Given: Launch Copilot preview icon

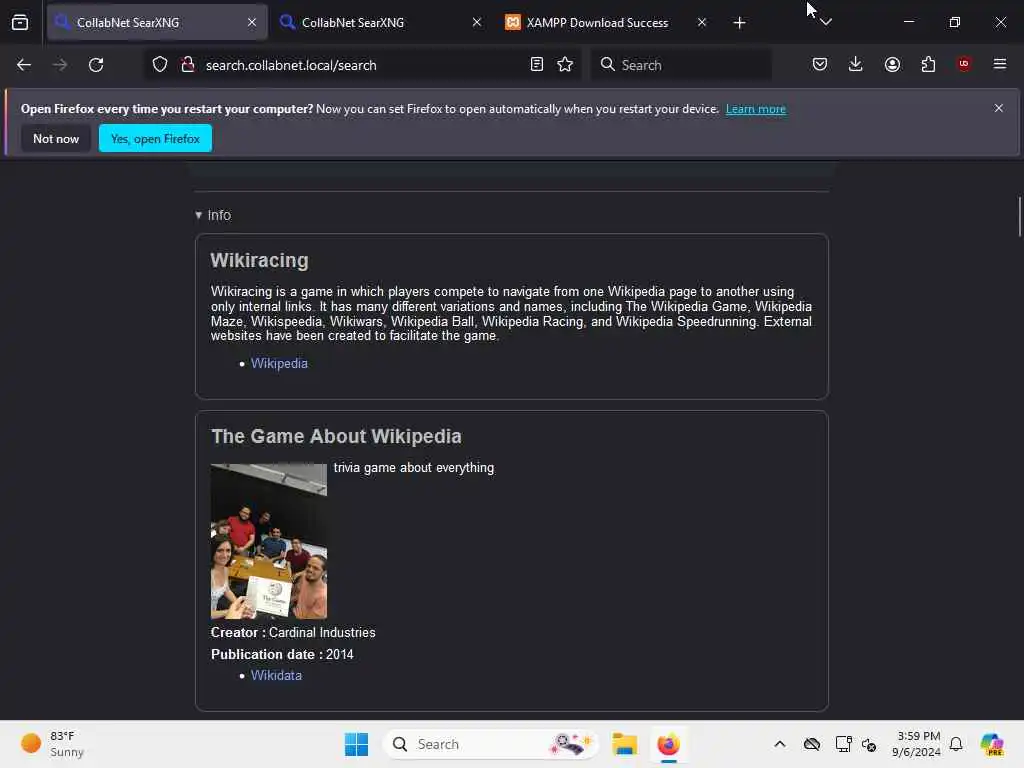Looking at the screenshot, I should point(991,744).
